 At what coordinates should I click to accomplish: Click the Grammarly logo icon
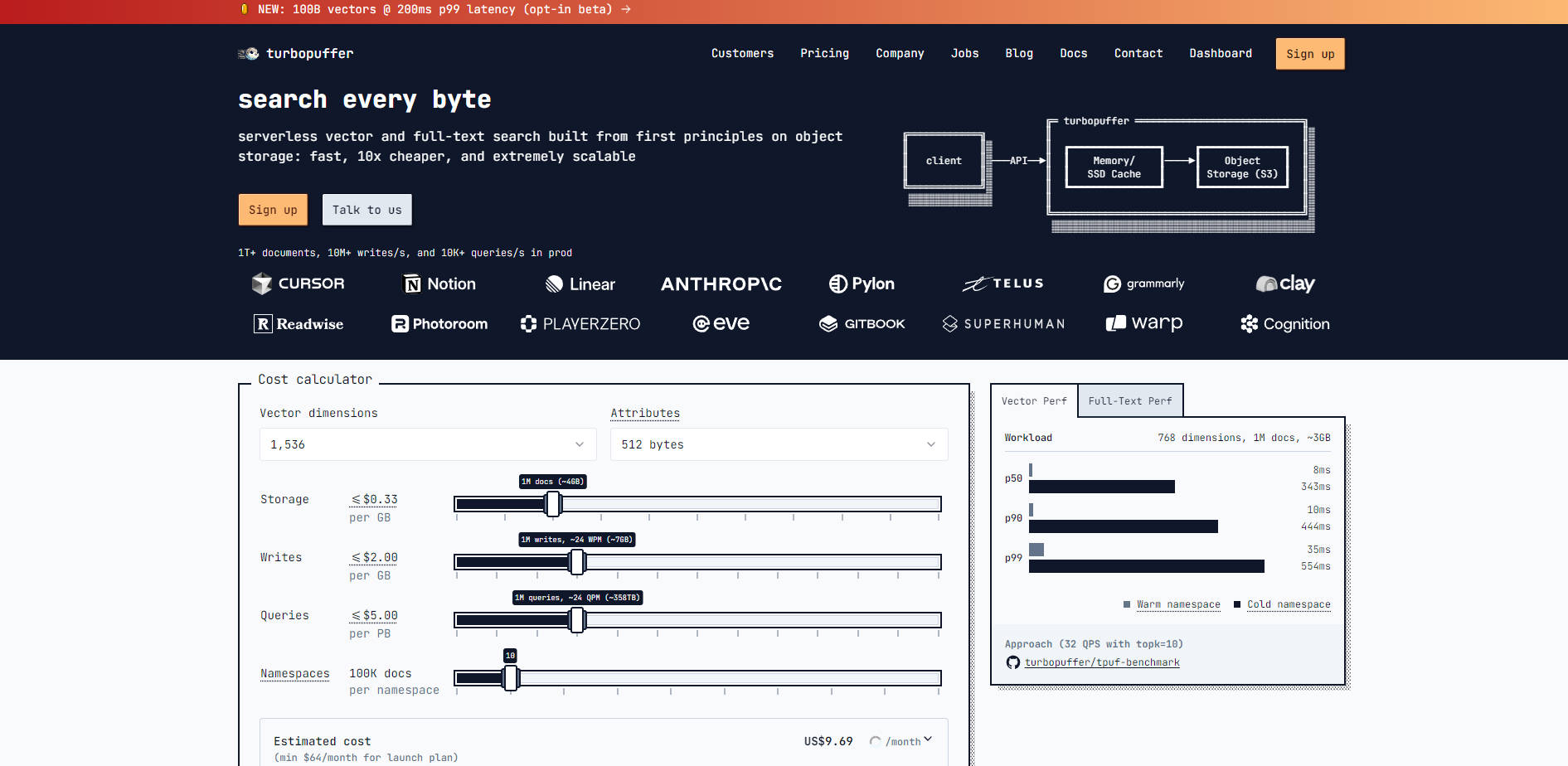tap(1112, 284)
